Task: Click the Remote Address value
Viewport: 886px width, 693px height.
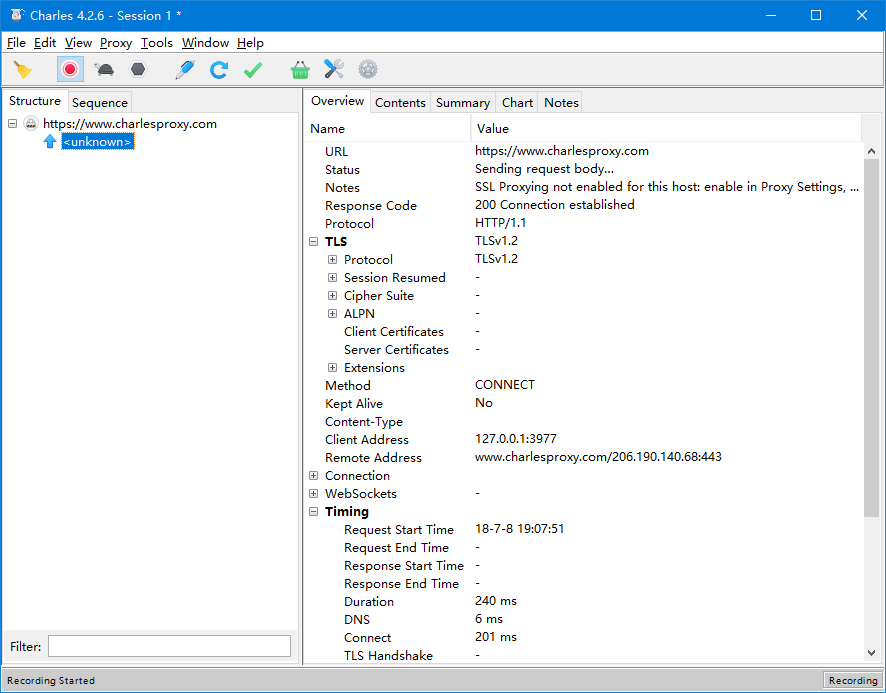Action: click(598, 457)
